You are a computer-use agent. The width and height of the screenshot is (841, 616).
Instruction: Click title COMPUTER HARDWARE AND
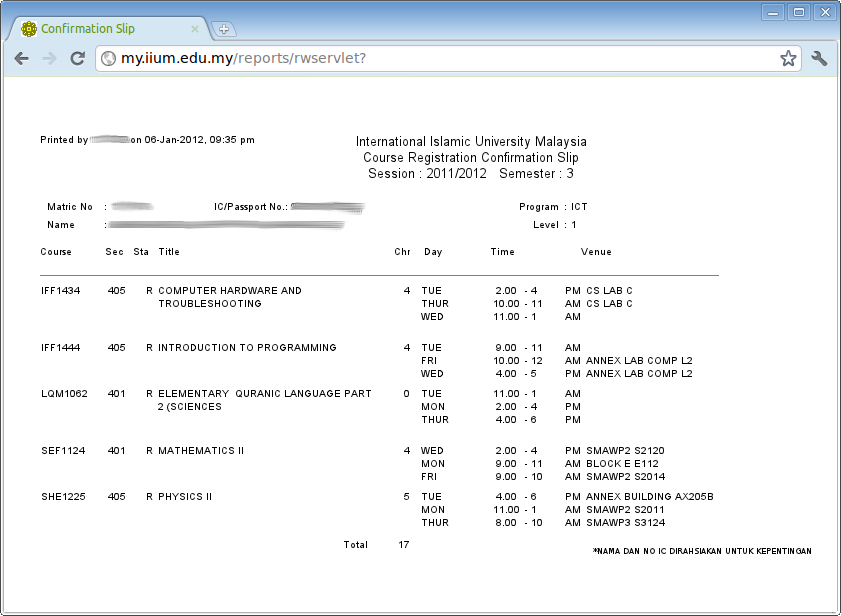(x=230, y=291)
